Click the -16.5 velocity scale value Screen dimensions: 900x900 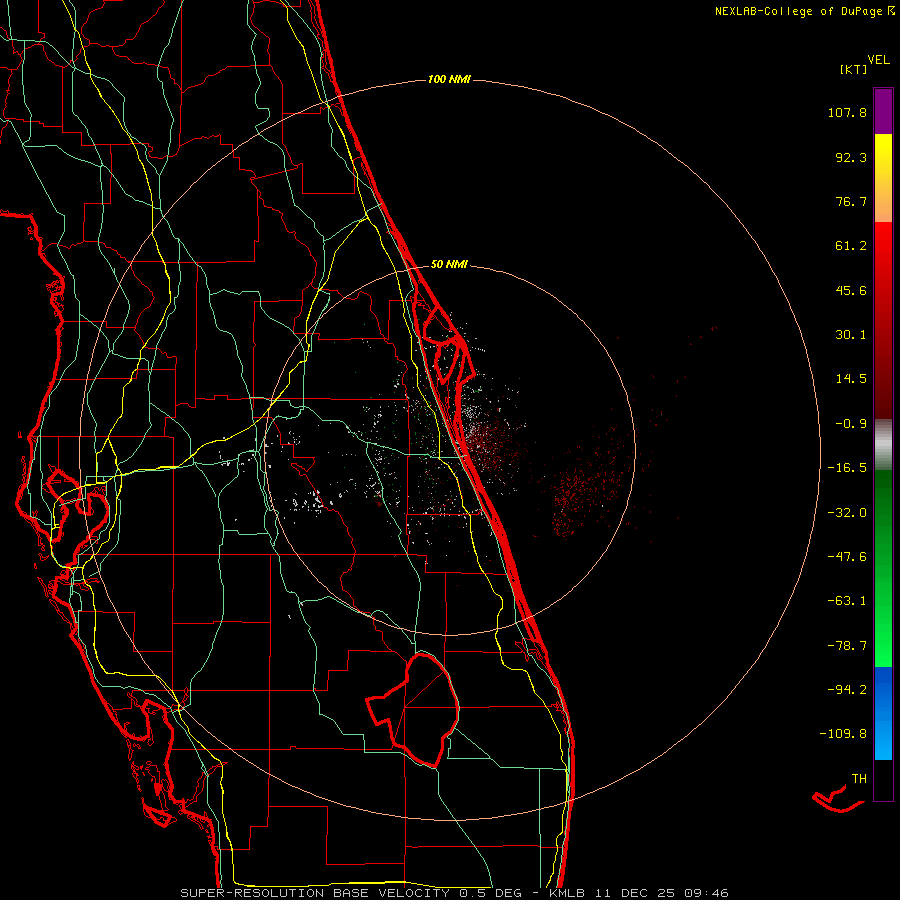pos(847,468)
